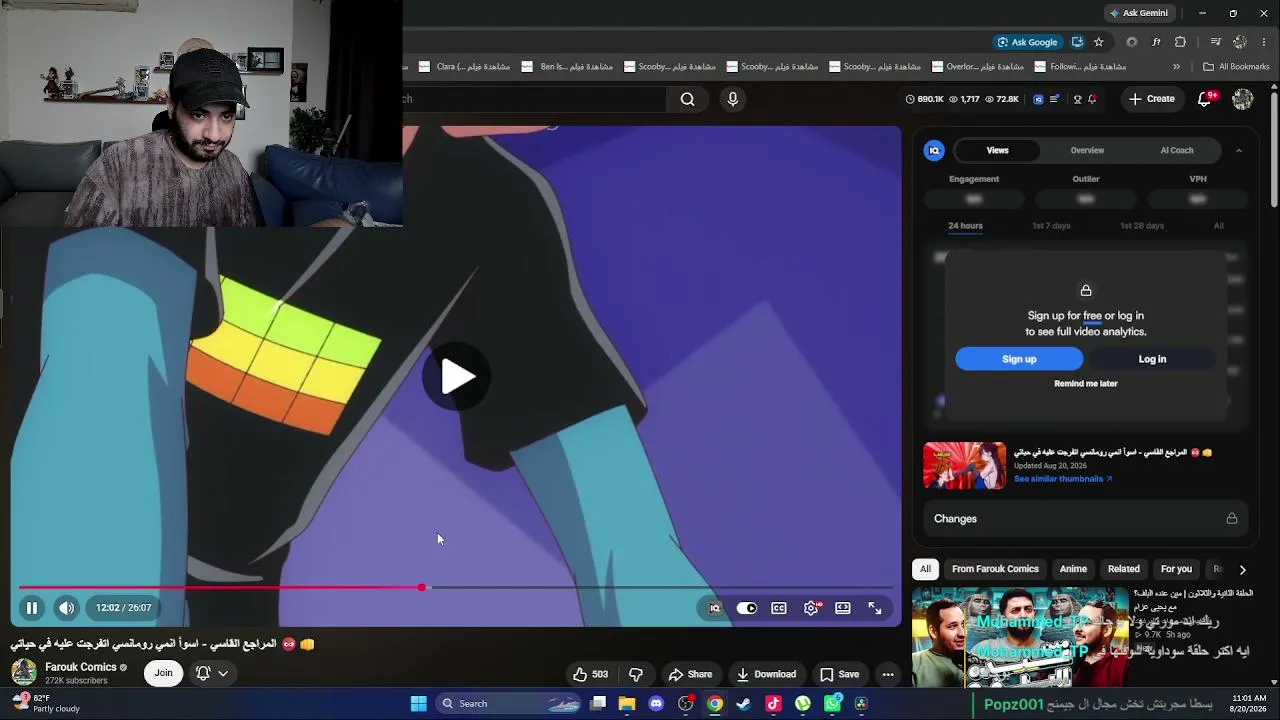Open YouTube notifications bell
The width and height of the screenshot is (1280, 720).
coord(1205,99)
